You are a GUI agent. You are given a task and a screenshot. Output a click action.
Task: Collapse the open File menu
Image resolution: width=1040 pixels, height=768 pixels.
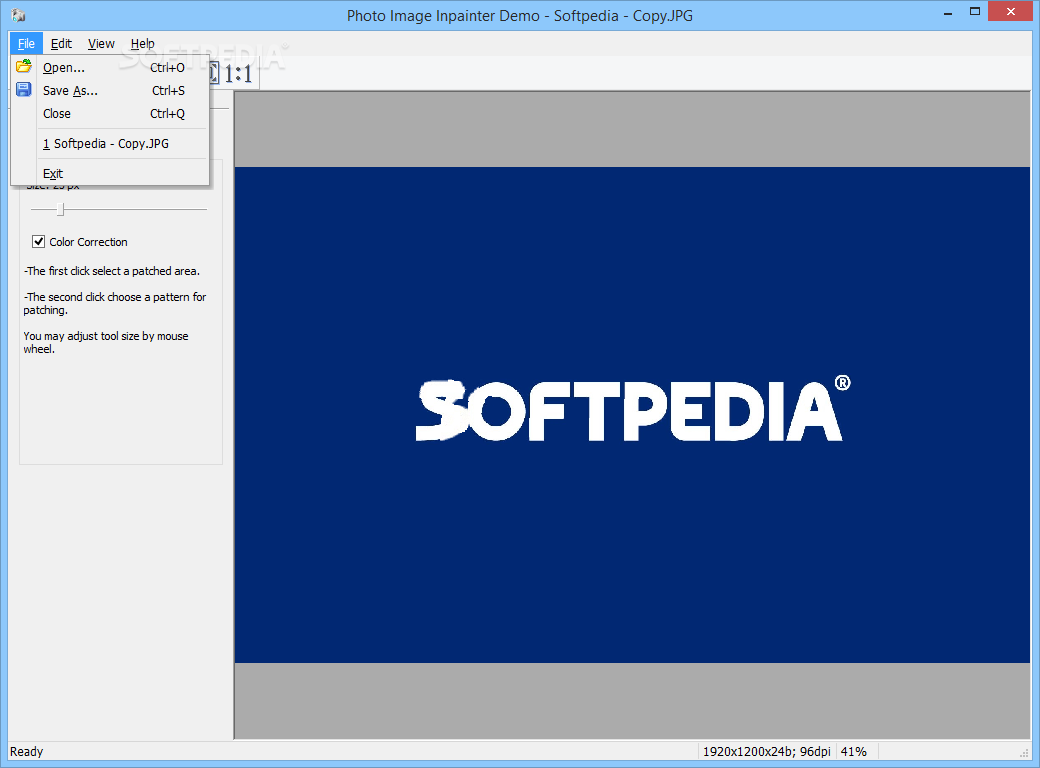[x=27, y=44]
